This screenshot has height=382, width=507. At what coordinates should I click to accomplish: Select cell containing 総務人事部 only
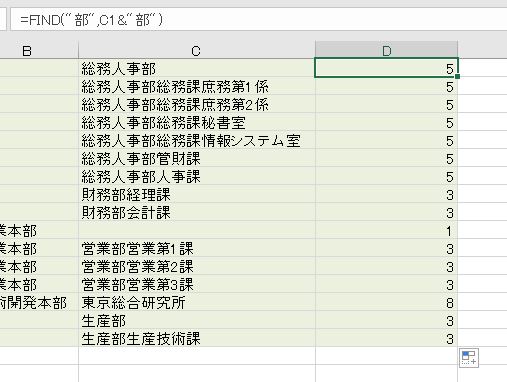[x=197, y=68]
